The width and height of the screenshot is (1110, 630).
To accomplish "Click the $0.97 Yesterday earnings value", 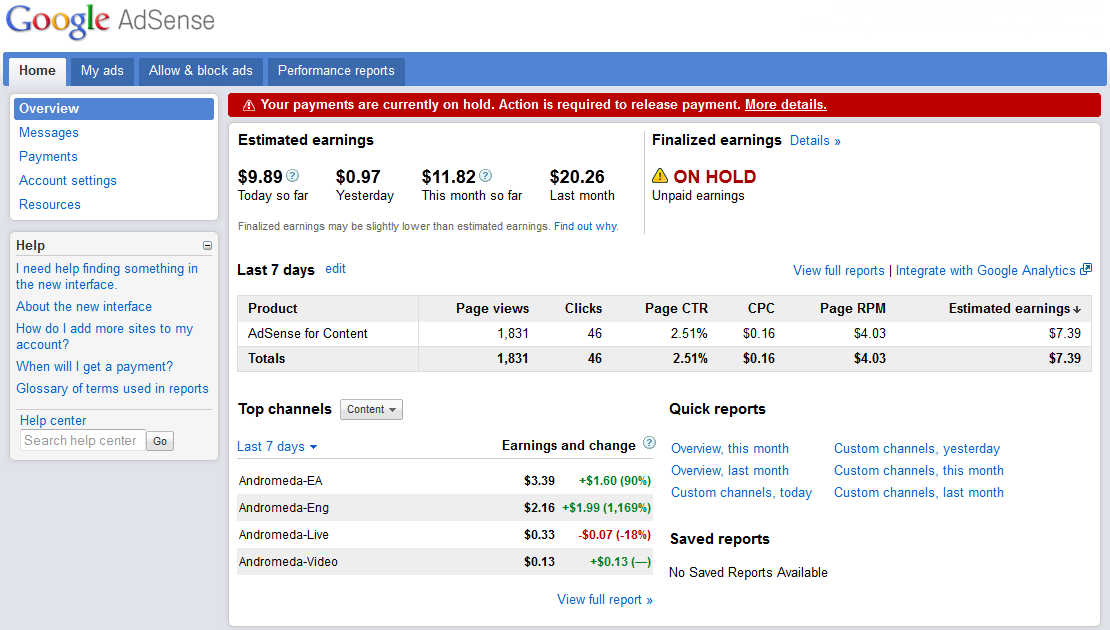I will 358,176.
